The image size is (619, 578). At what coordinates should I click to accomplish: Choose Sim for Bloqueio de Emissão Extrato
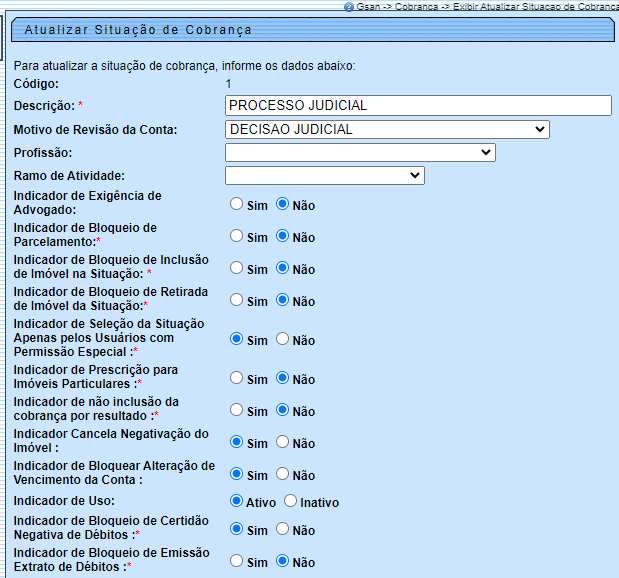click(236, 561)
